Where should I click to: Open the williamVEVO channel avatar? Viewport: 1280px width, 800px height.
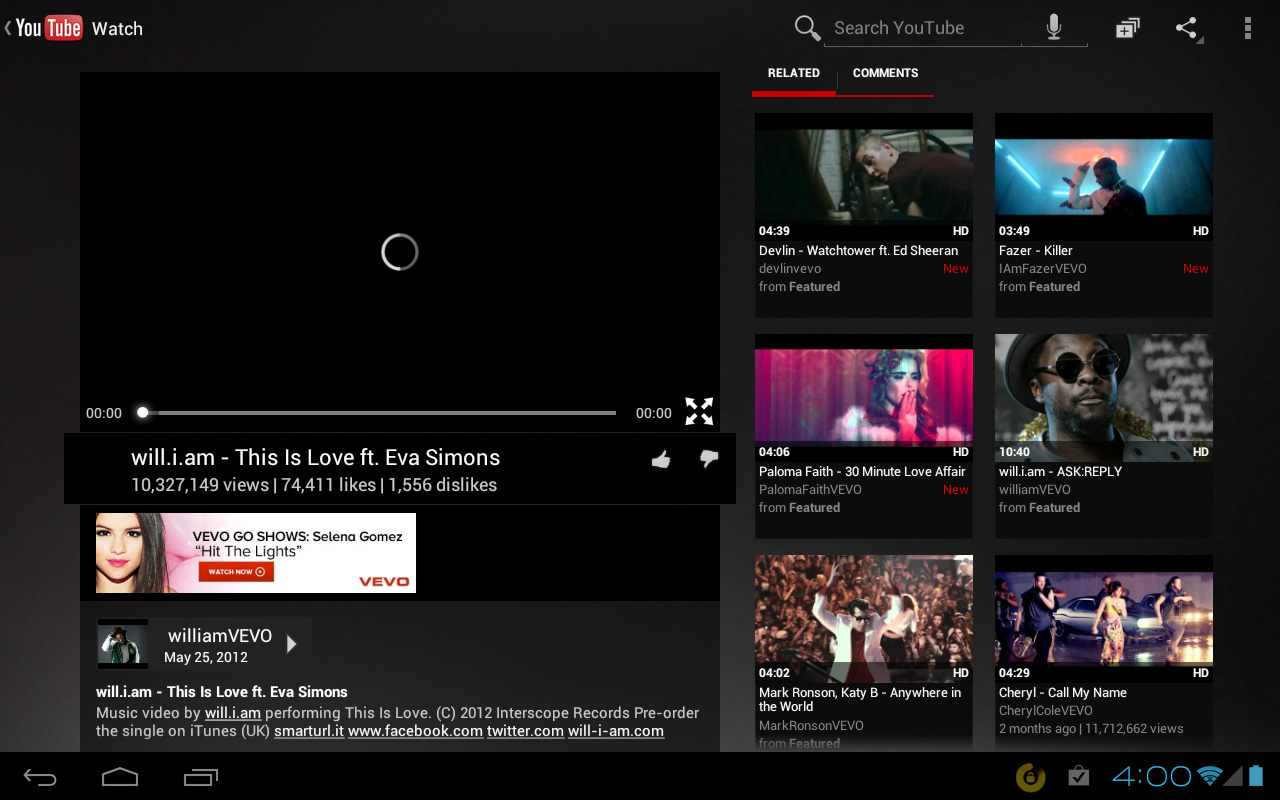tap(122, 643)
